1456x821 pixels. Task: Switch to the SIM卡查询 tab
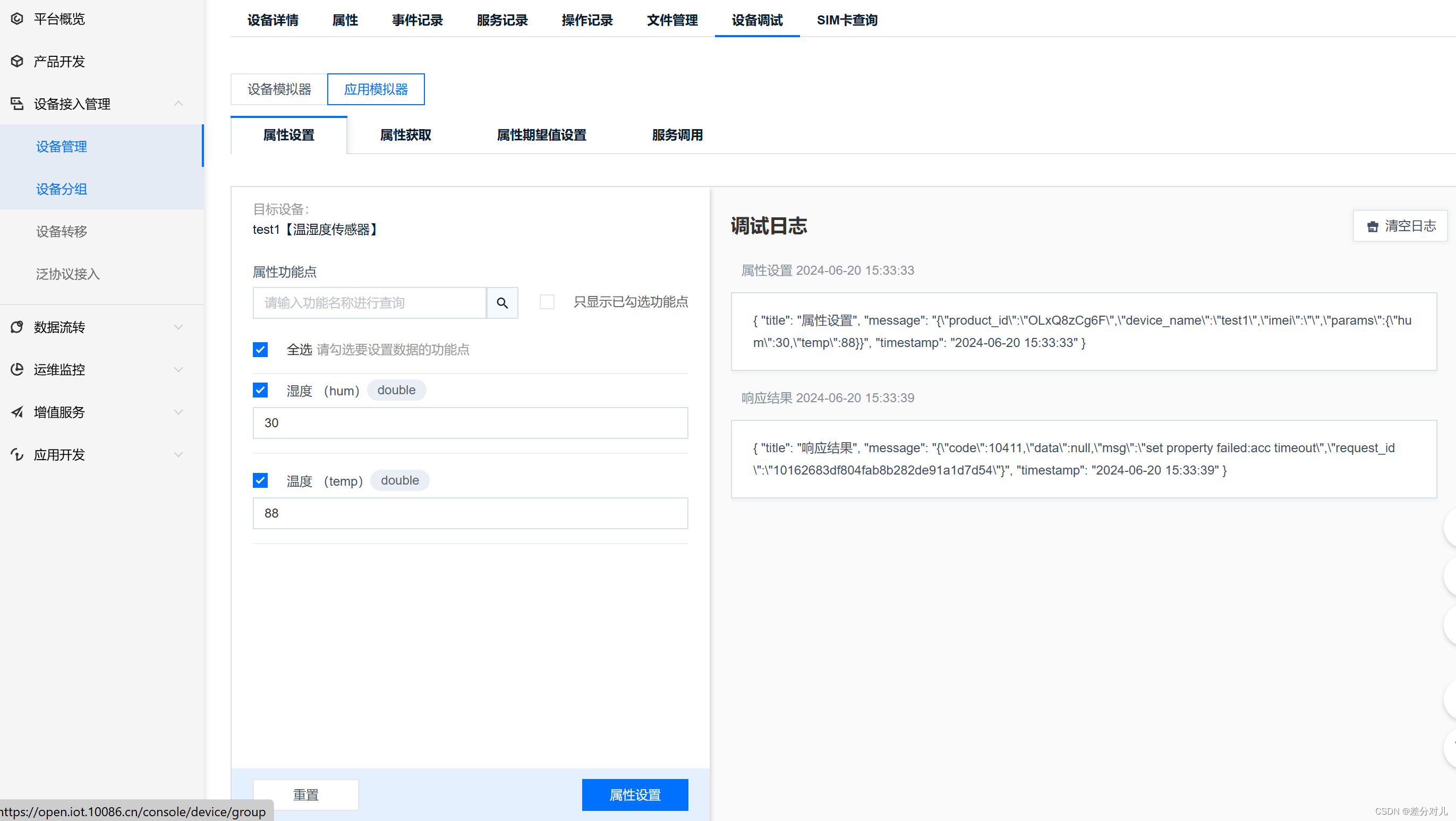847,20
